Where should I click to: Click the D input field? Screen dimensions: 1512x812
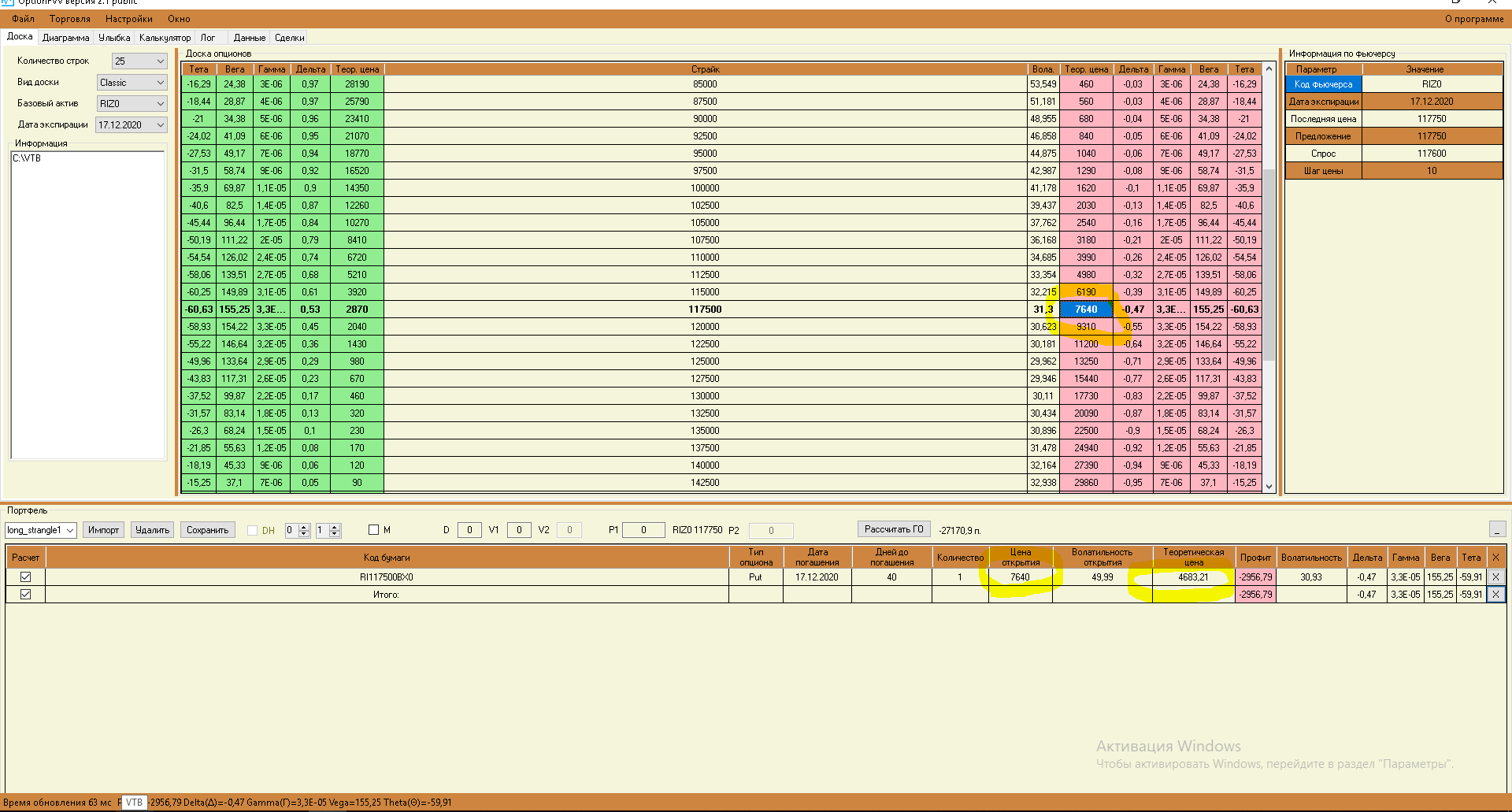pyautogui.click(x=469, y=530)
